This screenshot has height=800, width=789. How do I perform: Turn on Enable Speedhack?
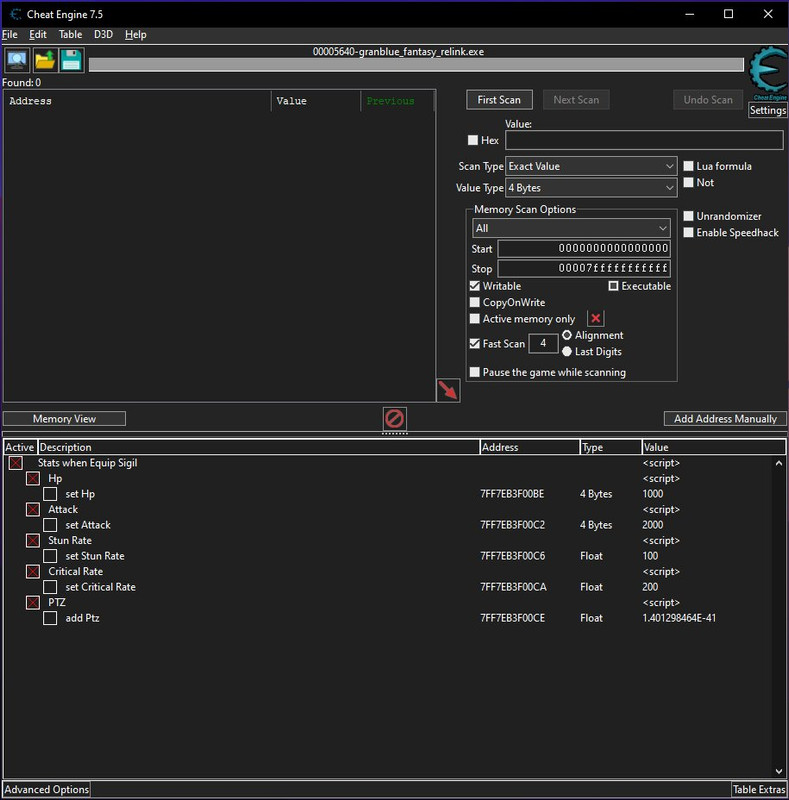[x=688, y=232]
